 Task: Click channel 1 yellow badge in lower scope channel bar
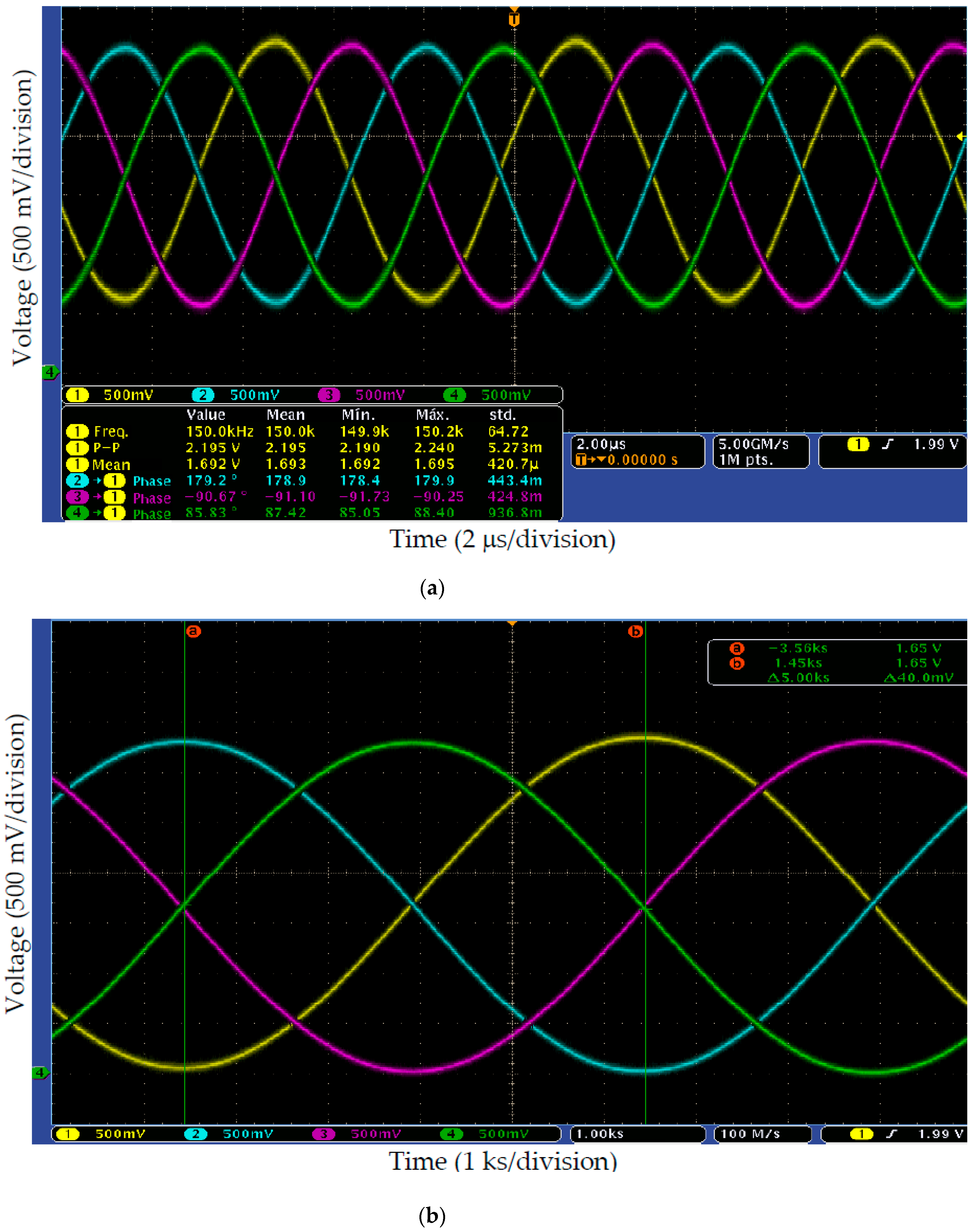pyautogui.click(x=68, y=1134)
